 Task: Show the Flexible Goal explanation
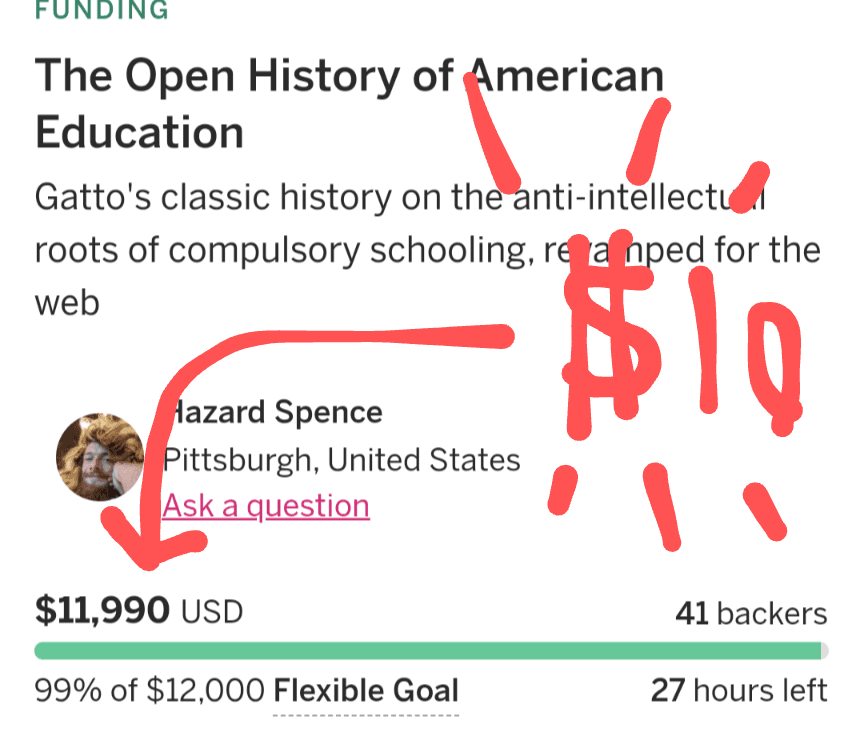pyautogui.click(x=365, y=691)
